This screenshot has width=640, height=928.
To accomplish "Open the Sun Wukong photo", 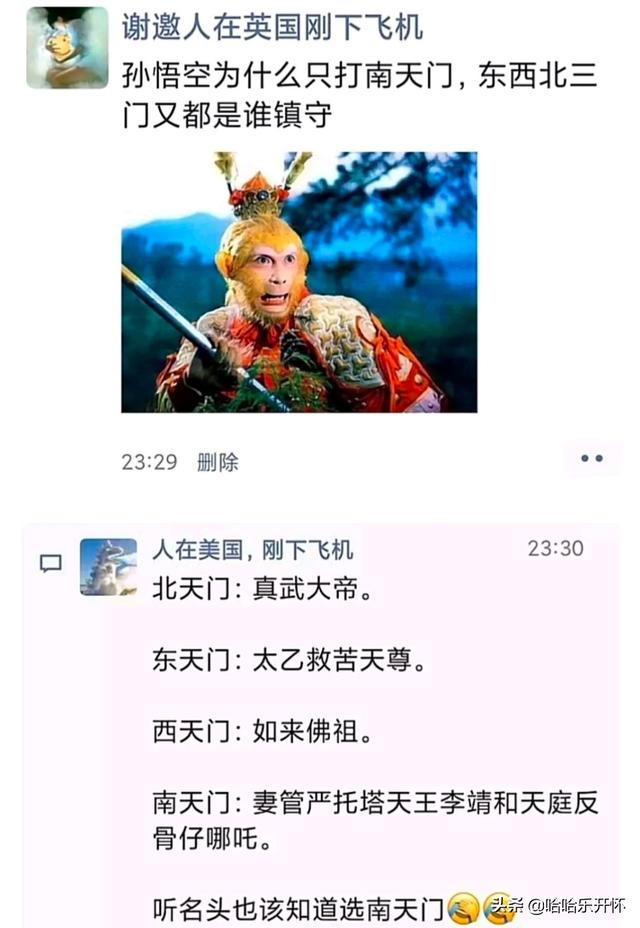I will 299,282.
